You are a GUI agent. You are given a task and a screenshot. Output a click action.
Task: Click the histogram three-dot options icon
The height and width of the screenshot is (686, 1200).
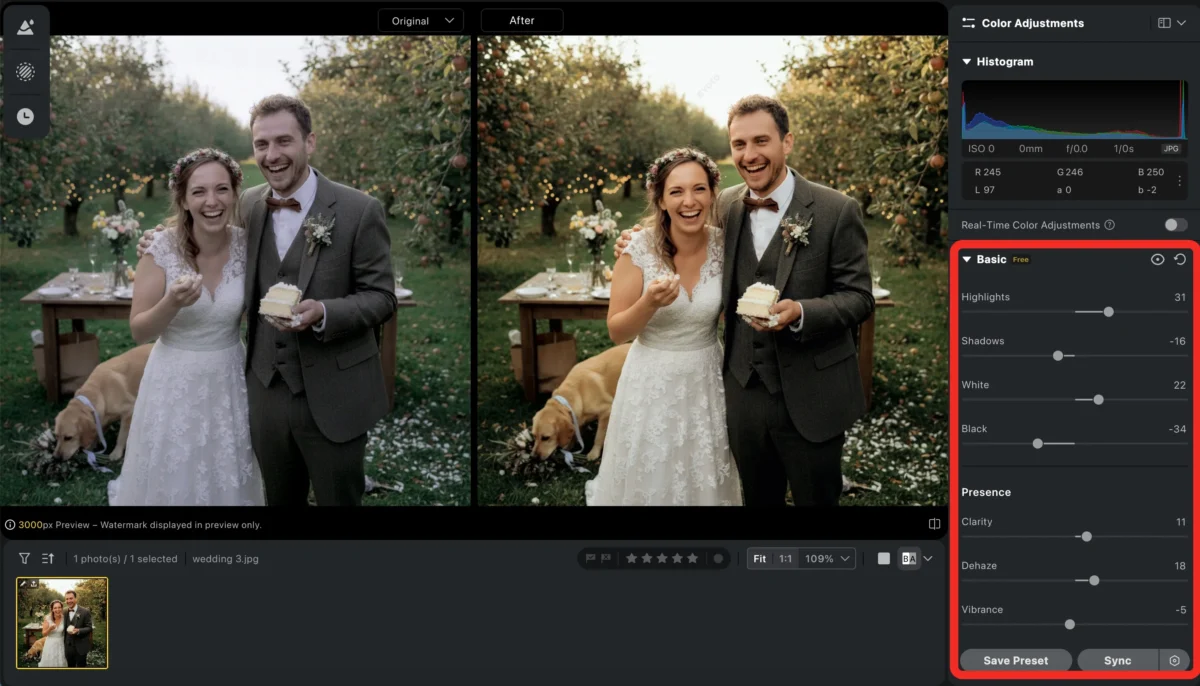(1180, 181)
